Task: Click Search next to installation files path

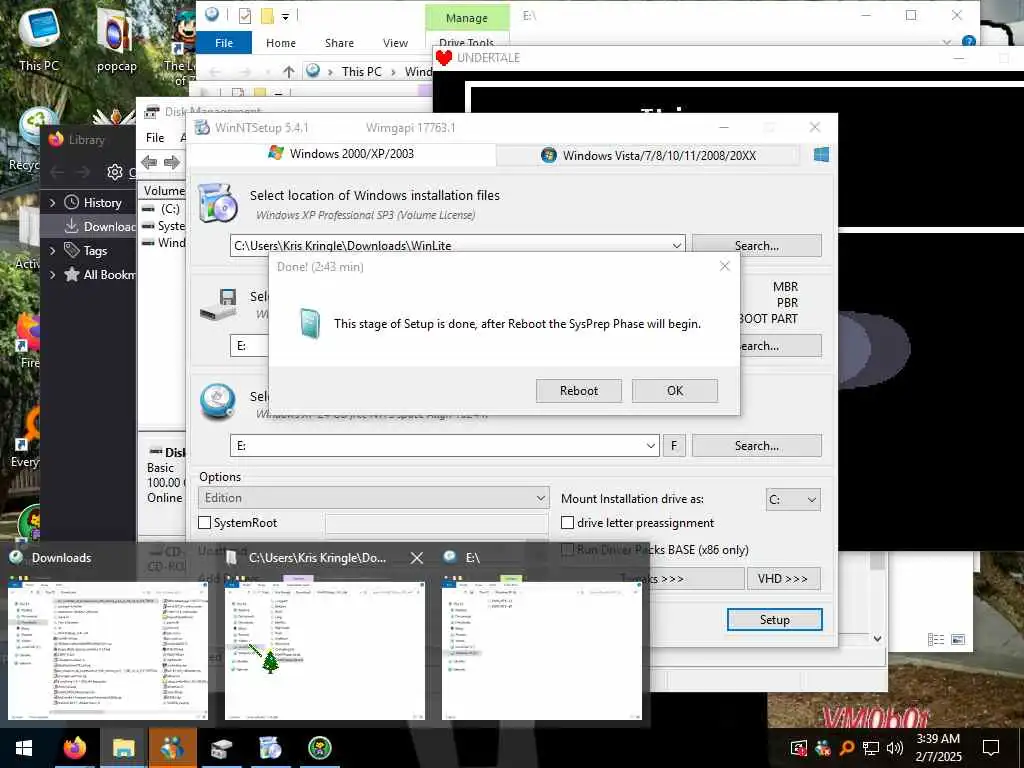Action: [757, 246]
